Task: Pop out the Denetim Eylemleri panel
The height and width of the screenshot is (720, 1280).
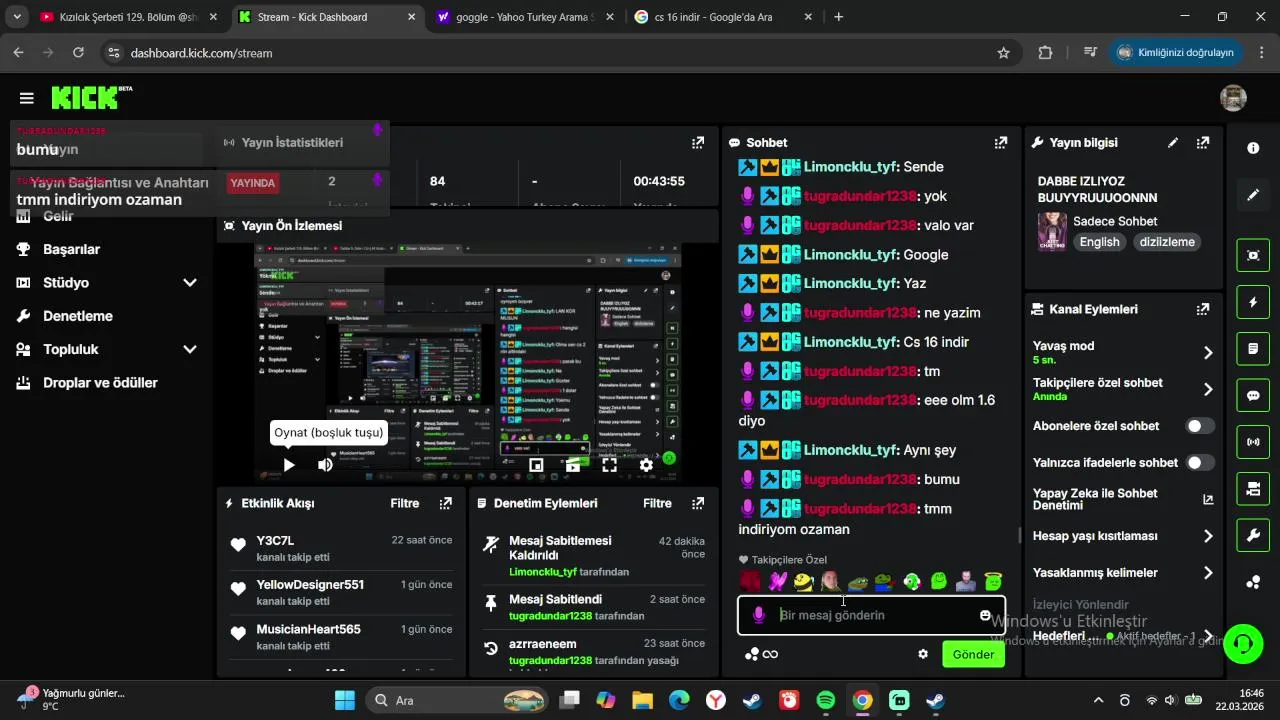Action: [x=698, y=503]
